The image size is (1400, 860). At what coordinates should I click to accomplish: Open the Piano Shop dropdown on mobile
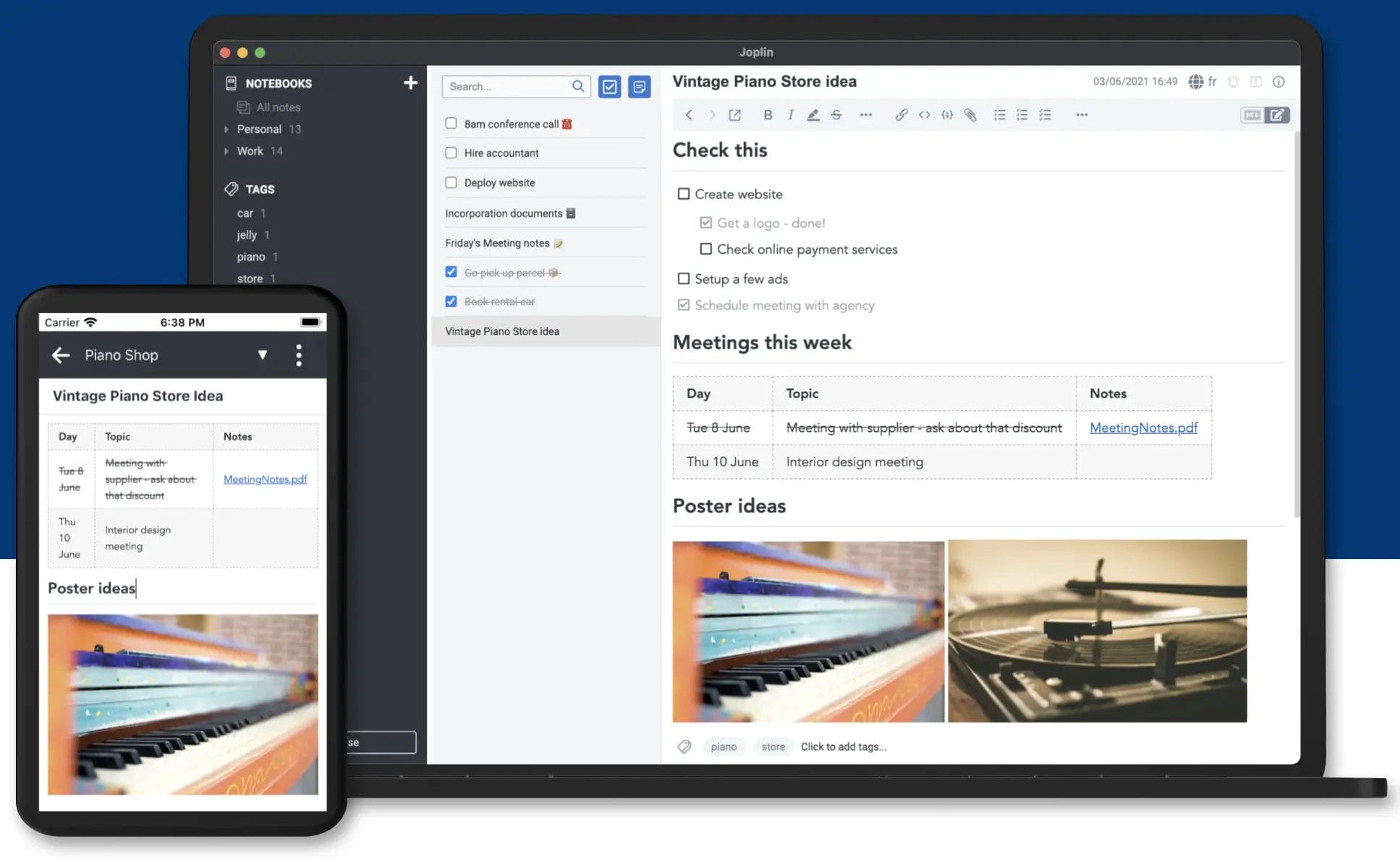click(263, 355)
